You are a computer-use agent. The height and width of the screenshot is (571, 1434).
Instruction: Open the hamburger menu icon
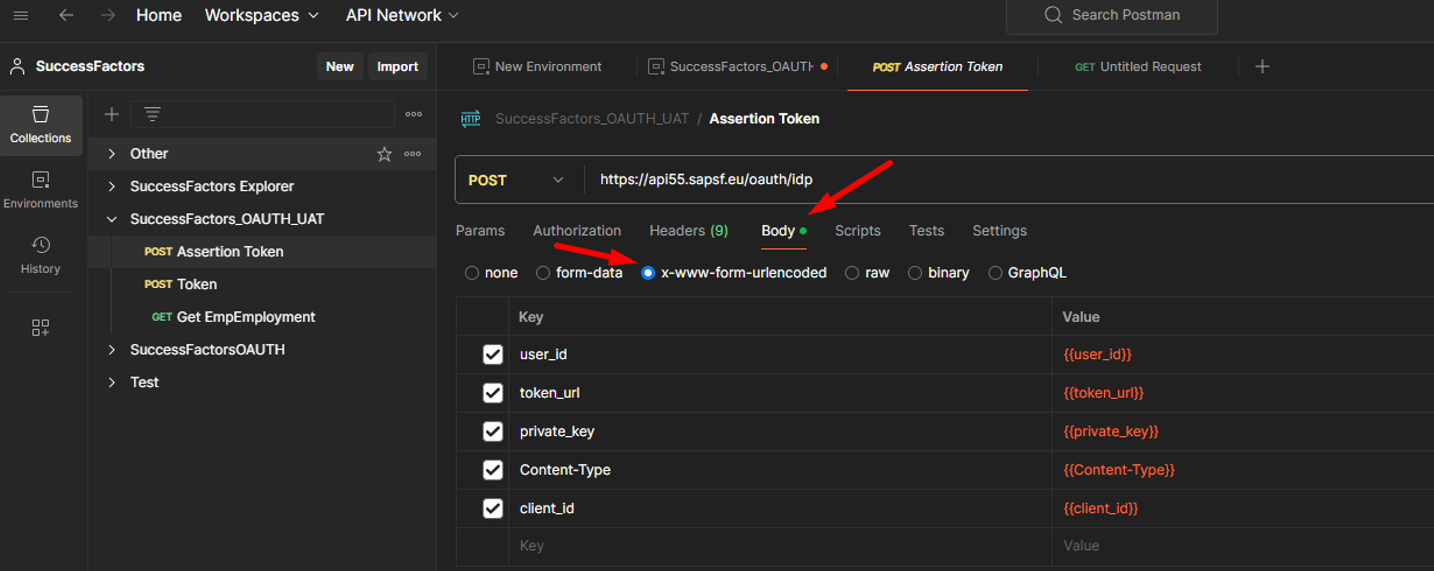pos(20,15)
